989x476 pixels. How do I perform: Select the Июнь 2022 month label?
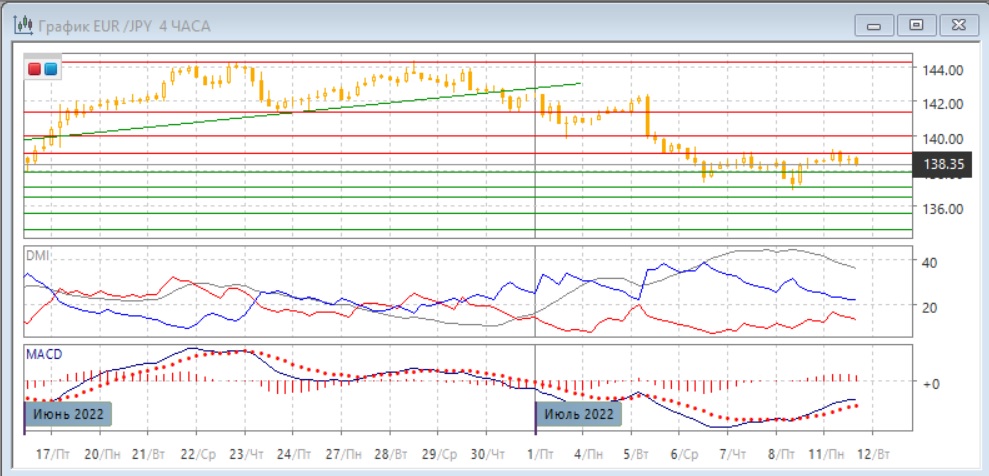click(66, 413)
